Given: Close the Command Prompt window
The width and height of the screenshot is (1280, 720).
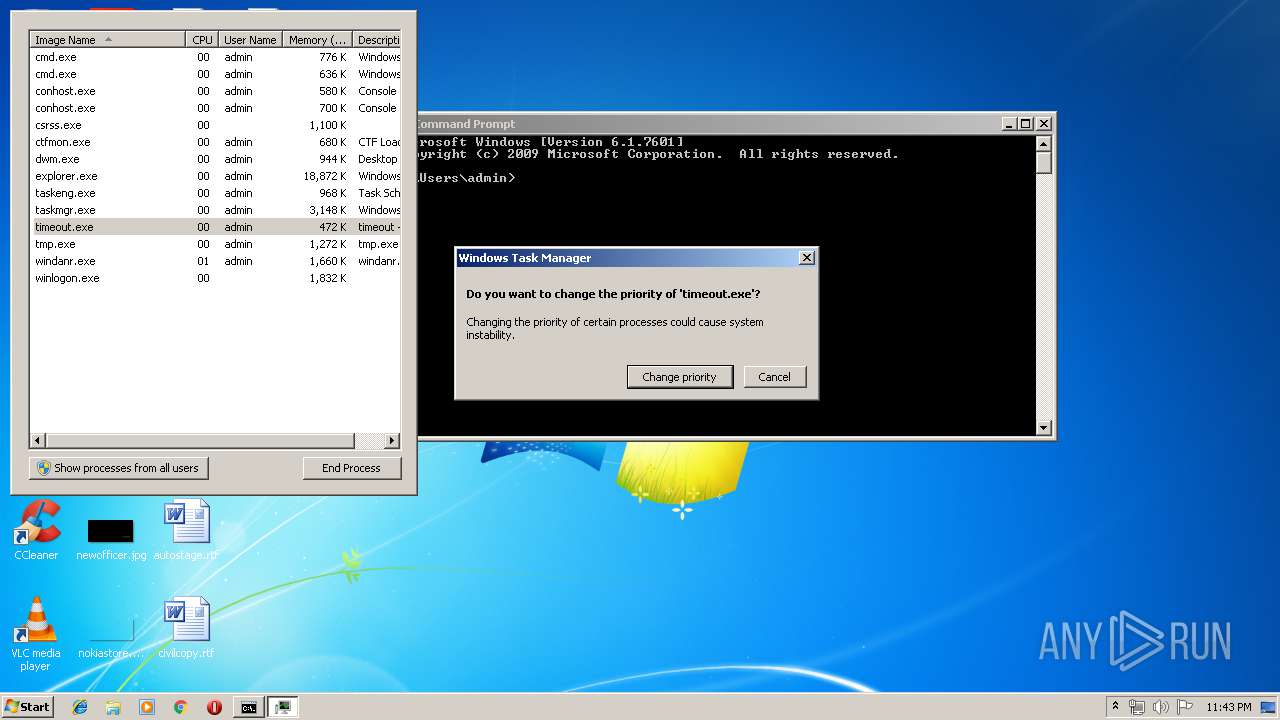Looking at the screenshot, I should point(1043,124).
